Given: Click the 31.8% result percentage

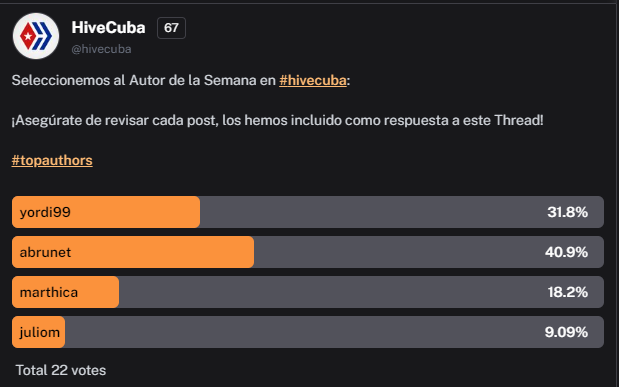Looking at the screenshot, I should (567, 212).
